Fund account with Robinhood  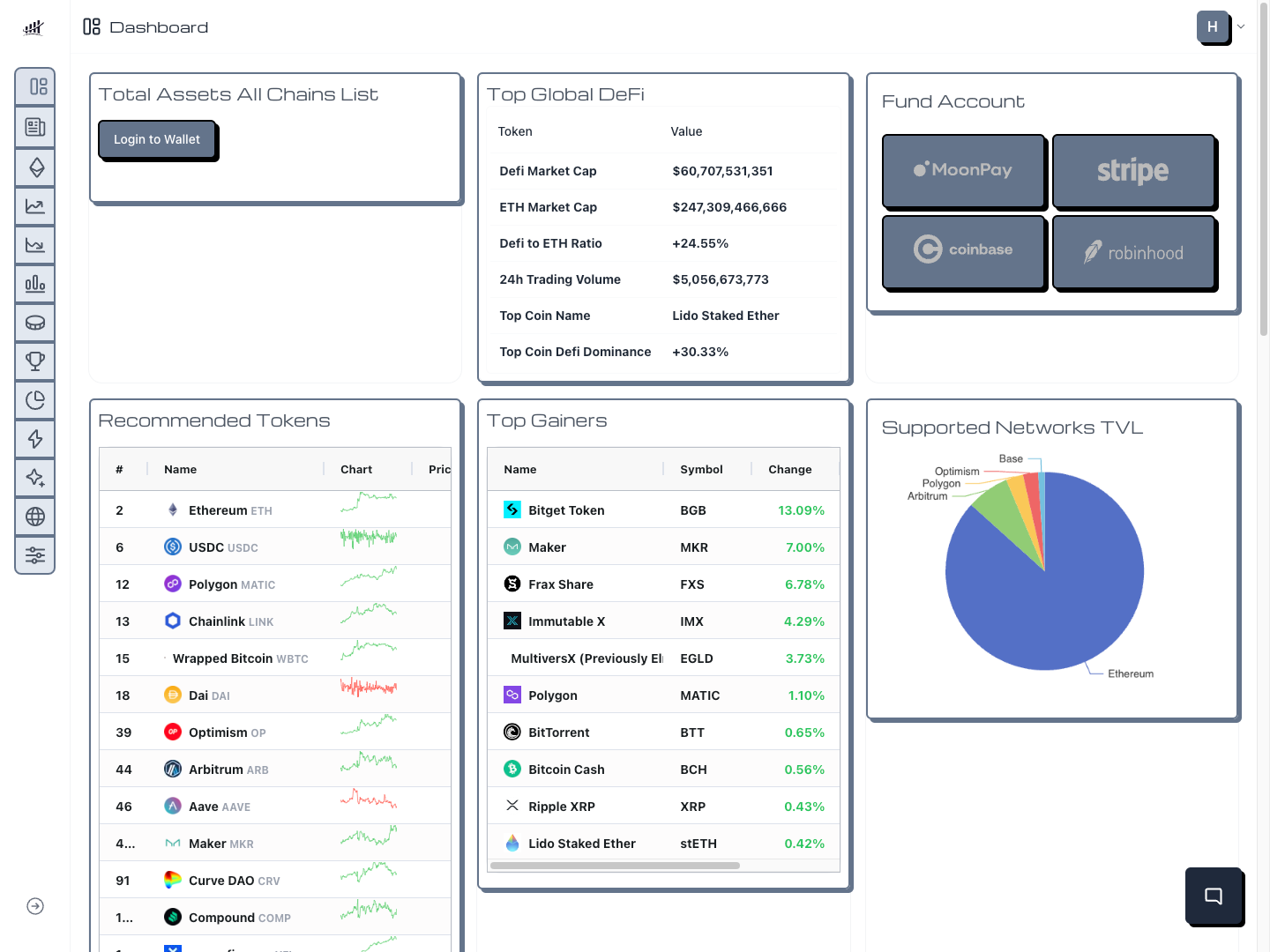[x=1133, y=251]
